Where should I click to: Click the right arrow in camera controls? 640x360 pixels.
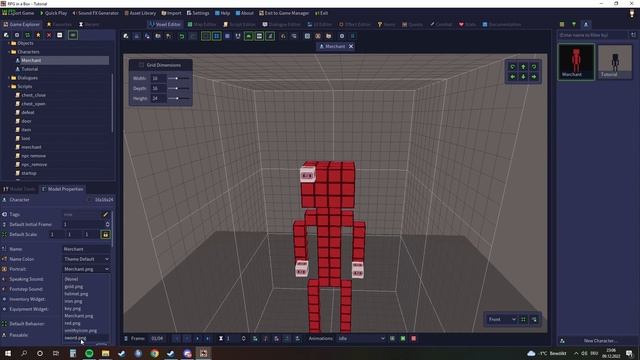coord(534,77)
